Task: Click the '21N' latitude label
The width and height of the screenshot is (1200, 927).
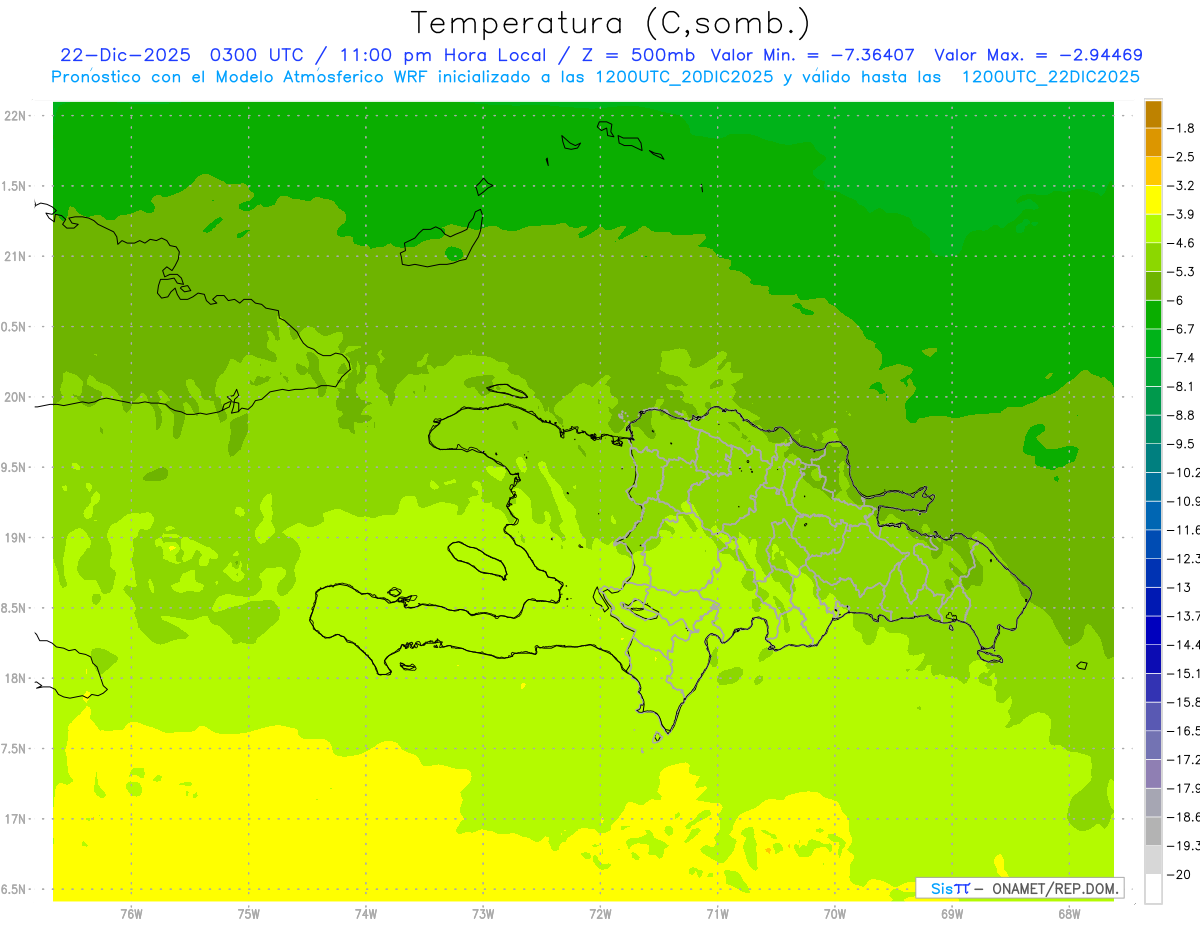Action: (16, 256)
